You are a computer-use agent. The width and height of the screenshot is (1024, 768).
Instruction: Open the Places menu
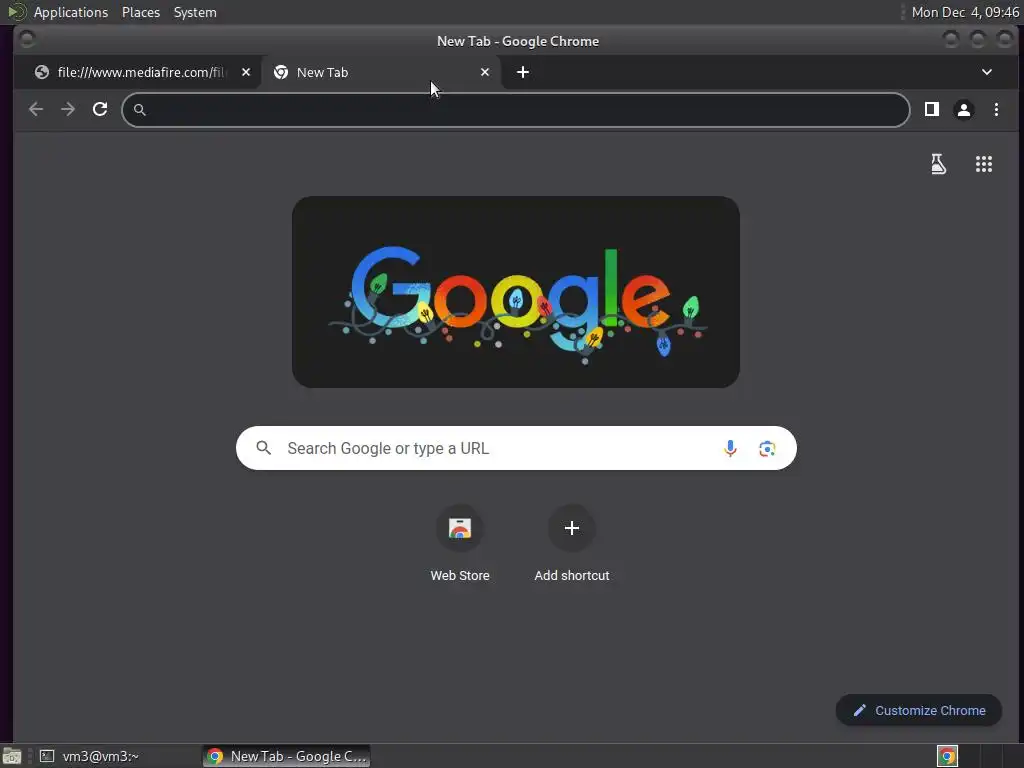point(141,12)
